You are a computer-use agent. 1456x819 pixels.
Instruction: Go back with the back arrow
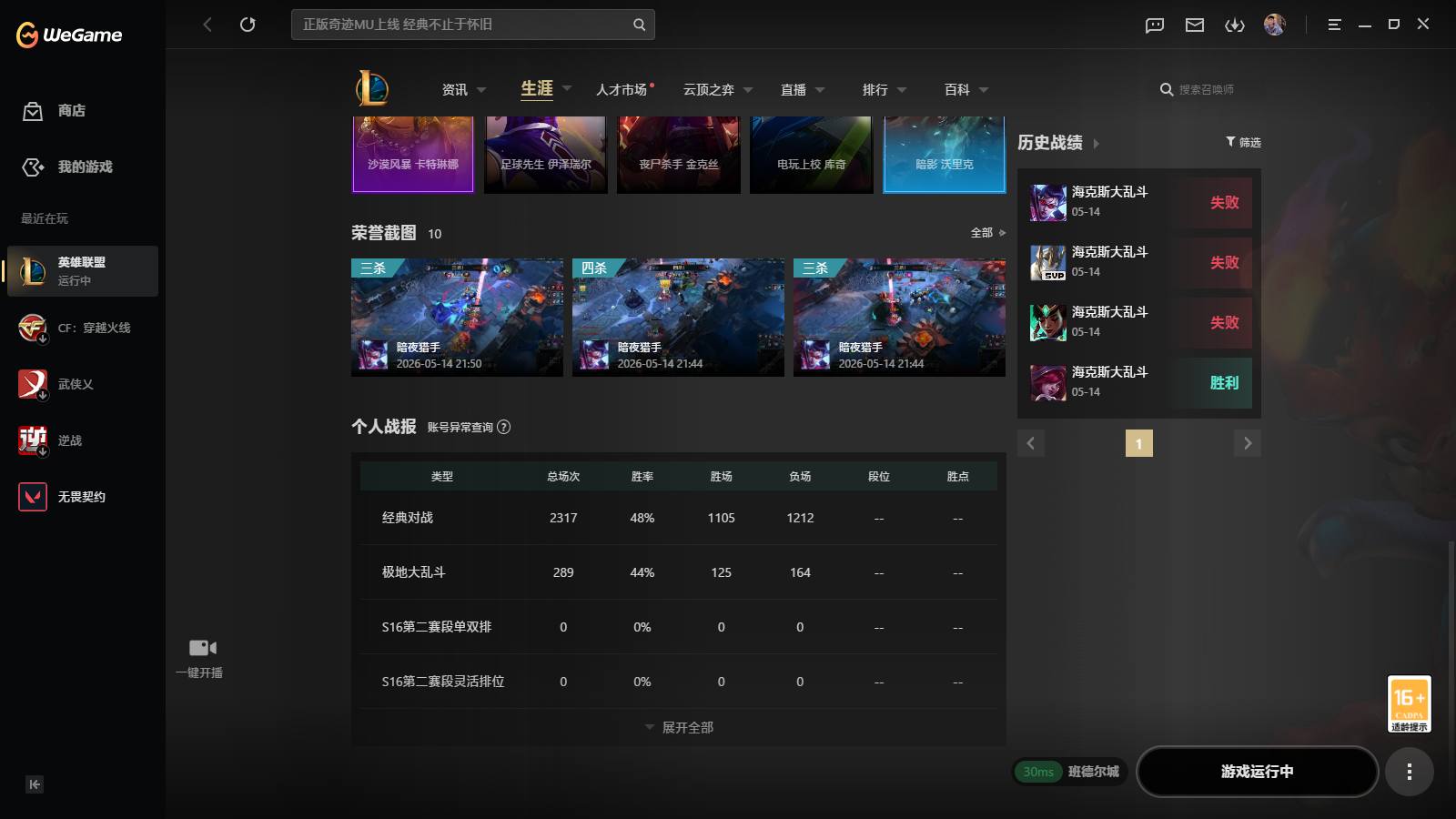tap(207, 25)
